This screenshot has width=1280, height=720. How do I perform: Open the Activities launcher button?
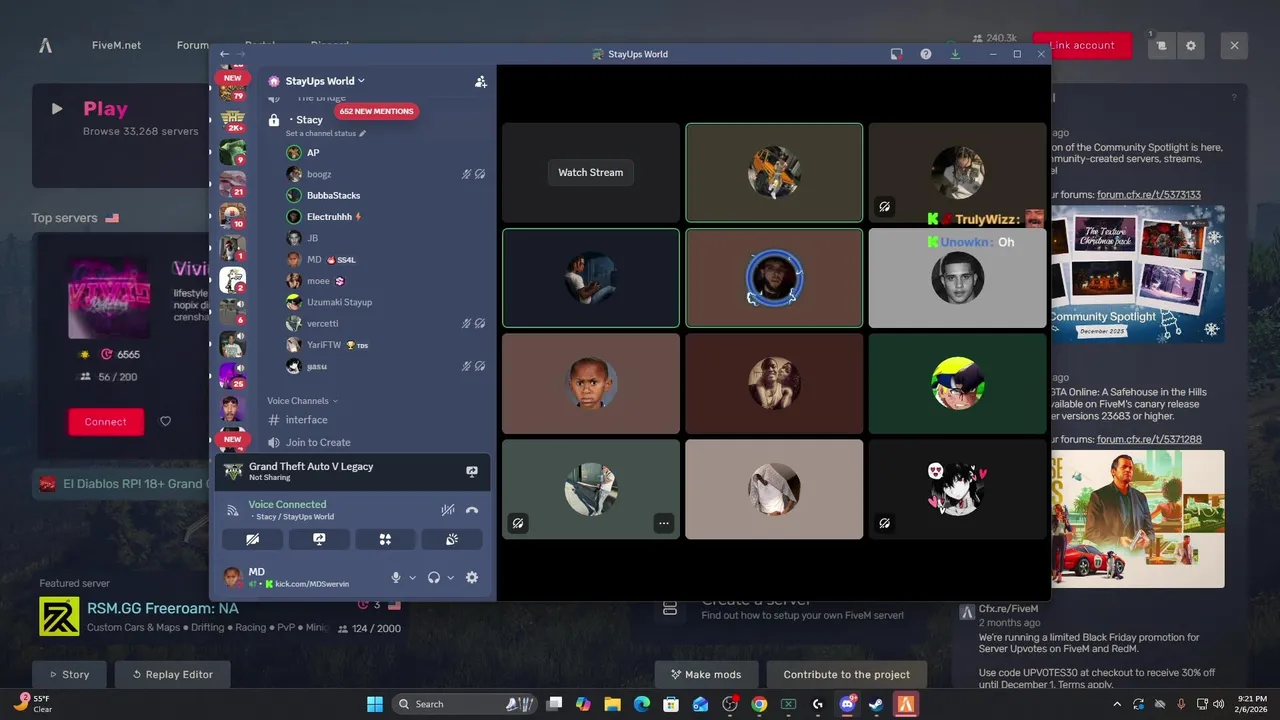coord(385,539)
